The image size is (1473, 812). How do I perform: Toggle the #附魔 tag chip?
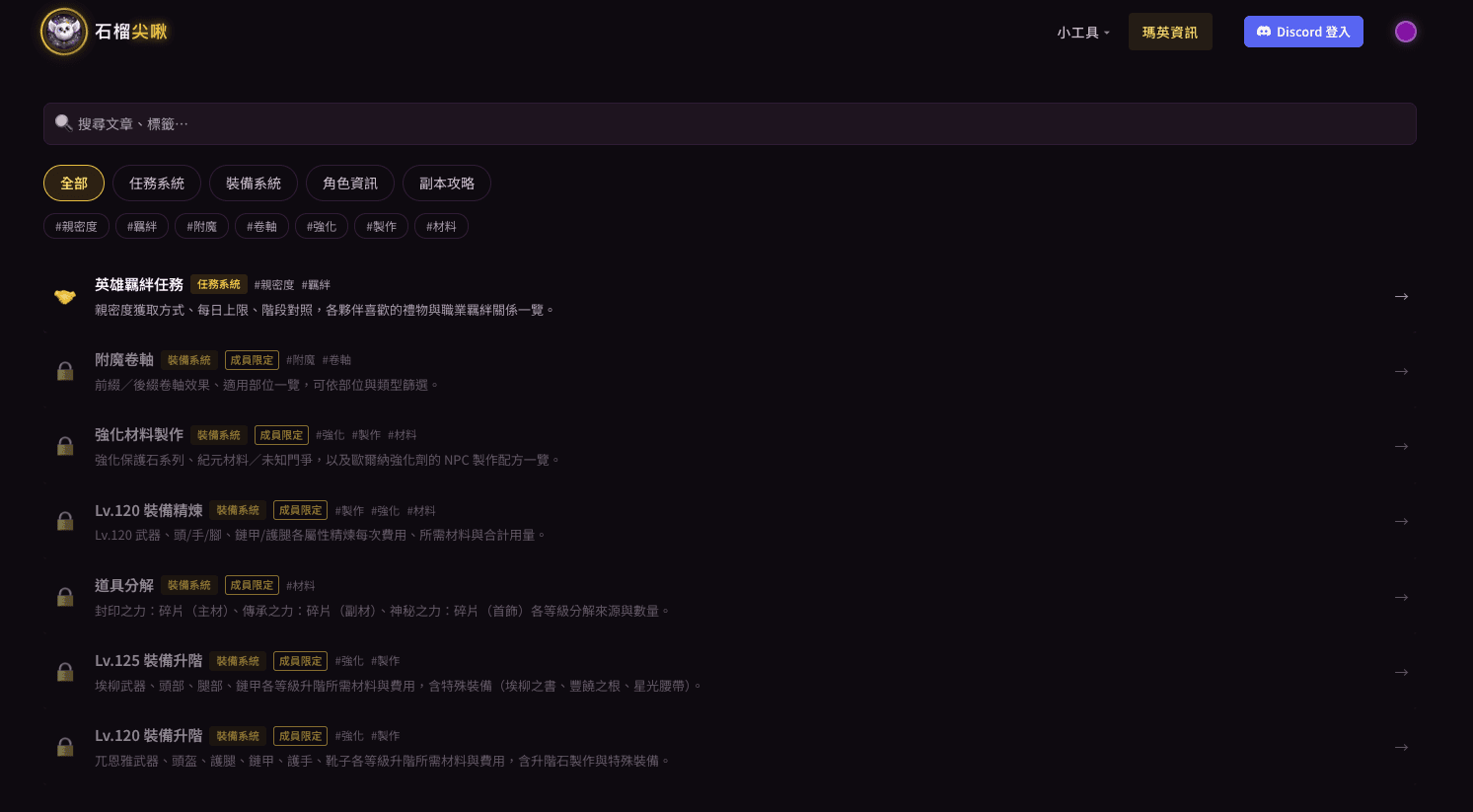coord(202,226)
